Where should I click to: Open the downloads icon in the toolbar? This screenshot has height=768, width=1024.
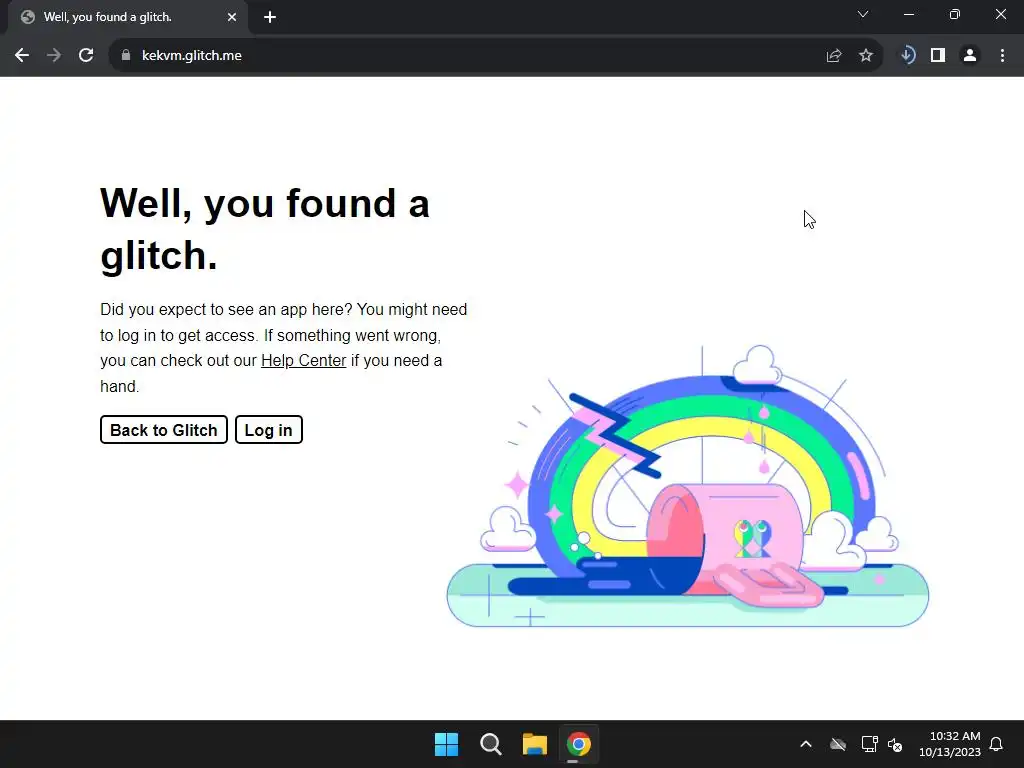[x=907, y=56]
